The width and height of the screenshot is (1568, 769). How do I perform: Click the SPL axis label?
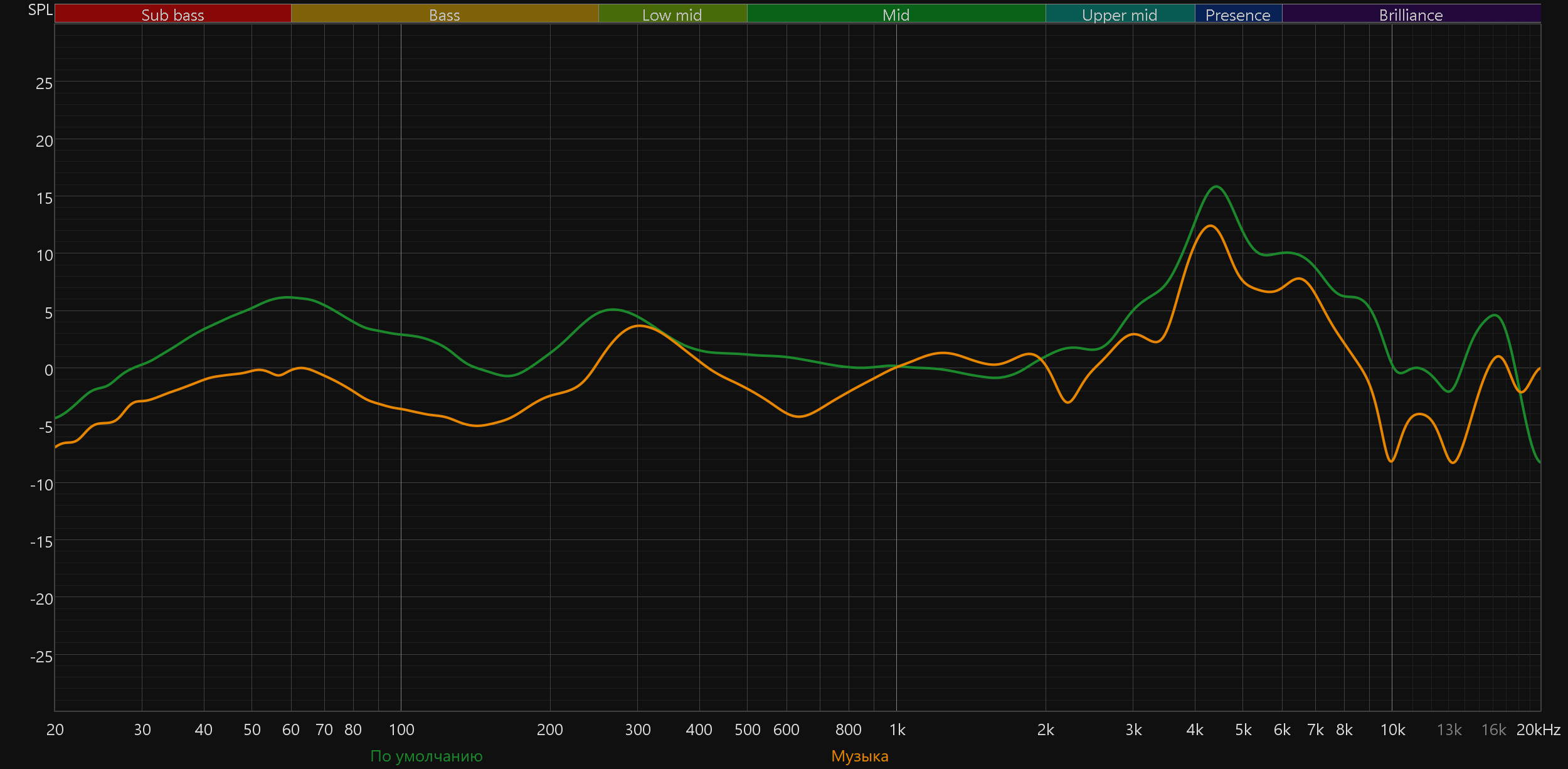pos(40,10)
